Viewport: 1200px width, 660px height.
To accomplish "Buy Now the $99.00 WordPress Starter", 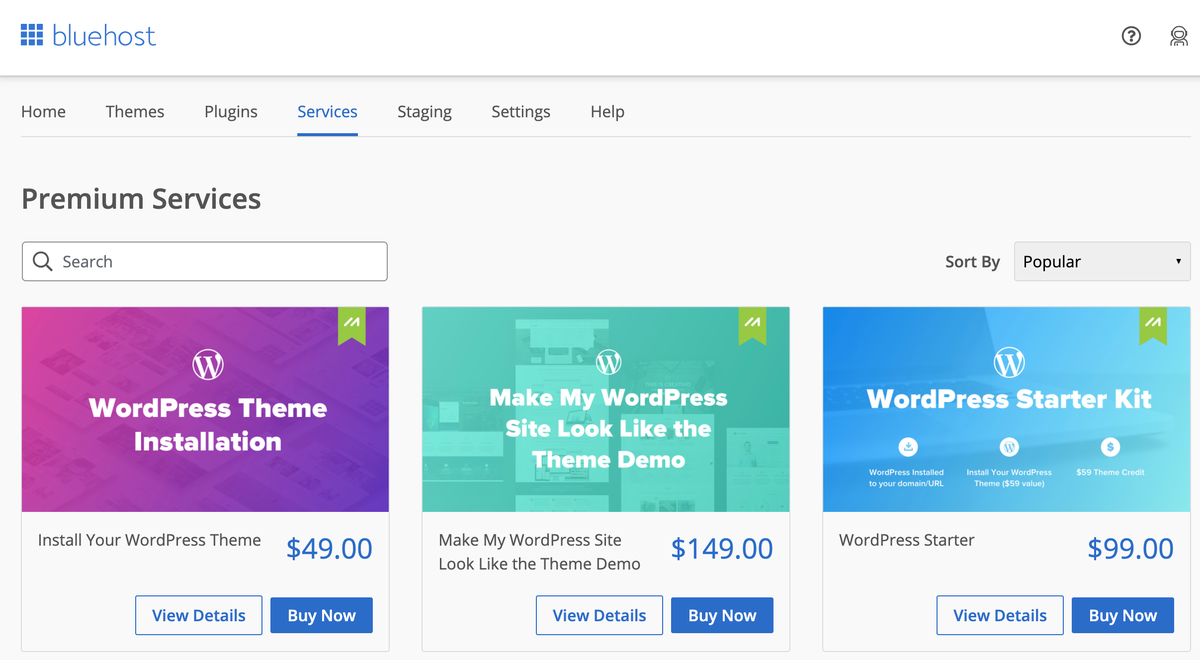I will pos(1123,615).
